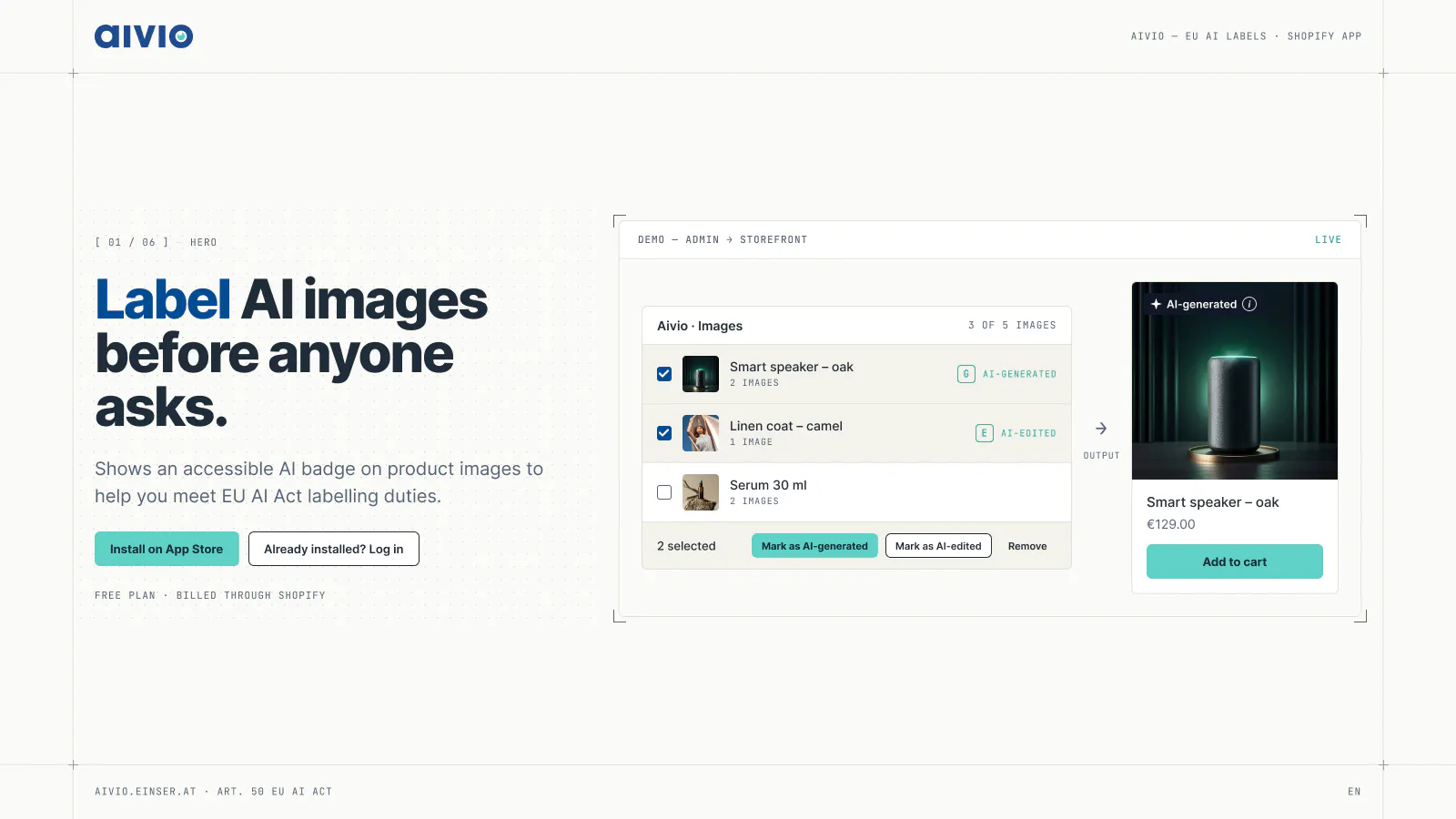Click the '2 selected' text
This screenshot has height=819, width=1456.
point(686,546)
